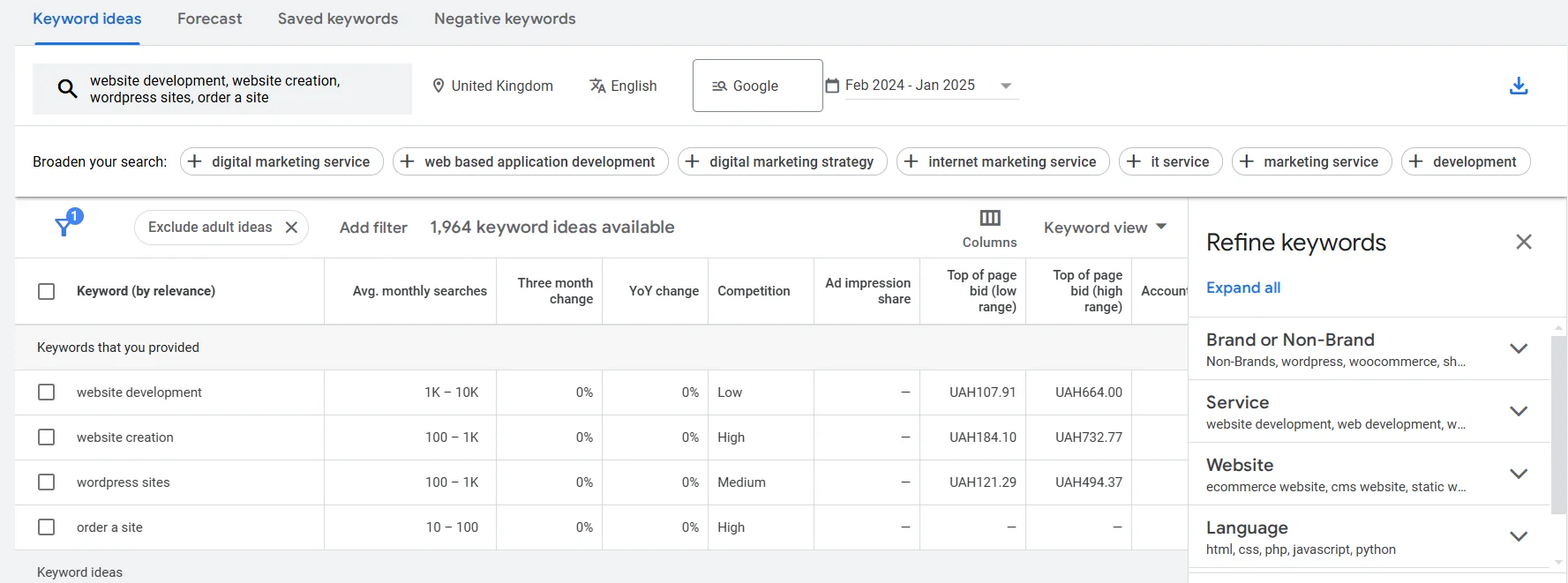Sort by YoY change header
Screen dimensions: 1568x583
[664, 291]
